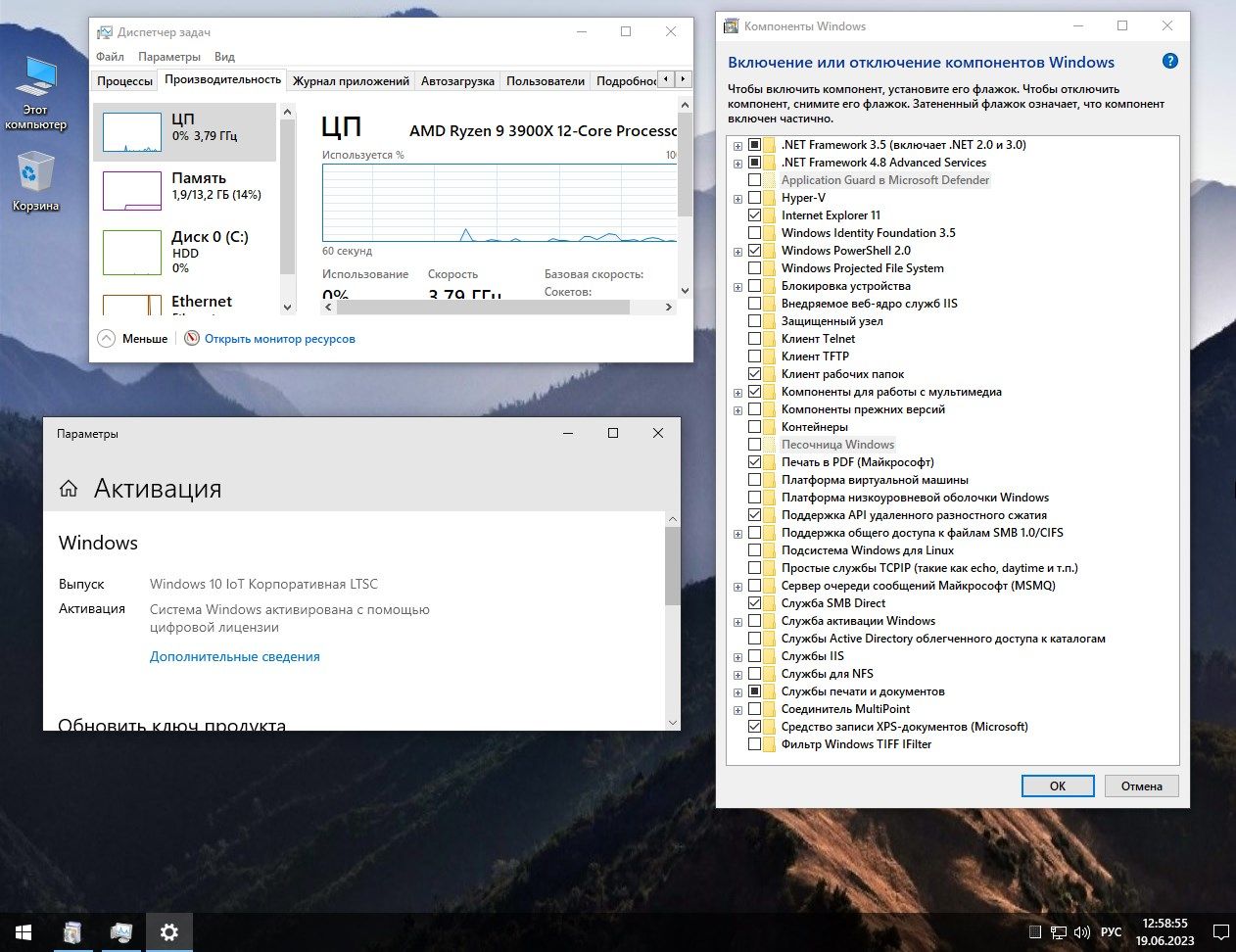Click the tablet mode tray icon
This screenshot has height=952, width=1236.
click(1035, 932)
